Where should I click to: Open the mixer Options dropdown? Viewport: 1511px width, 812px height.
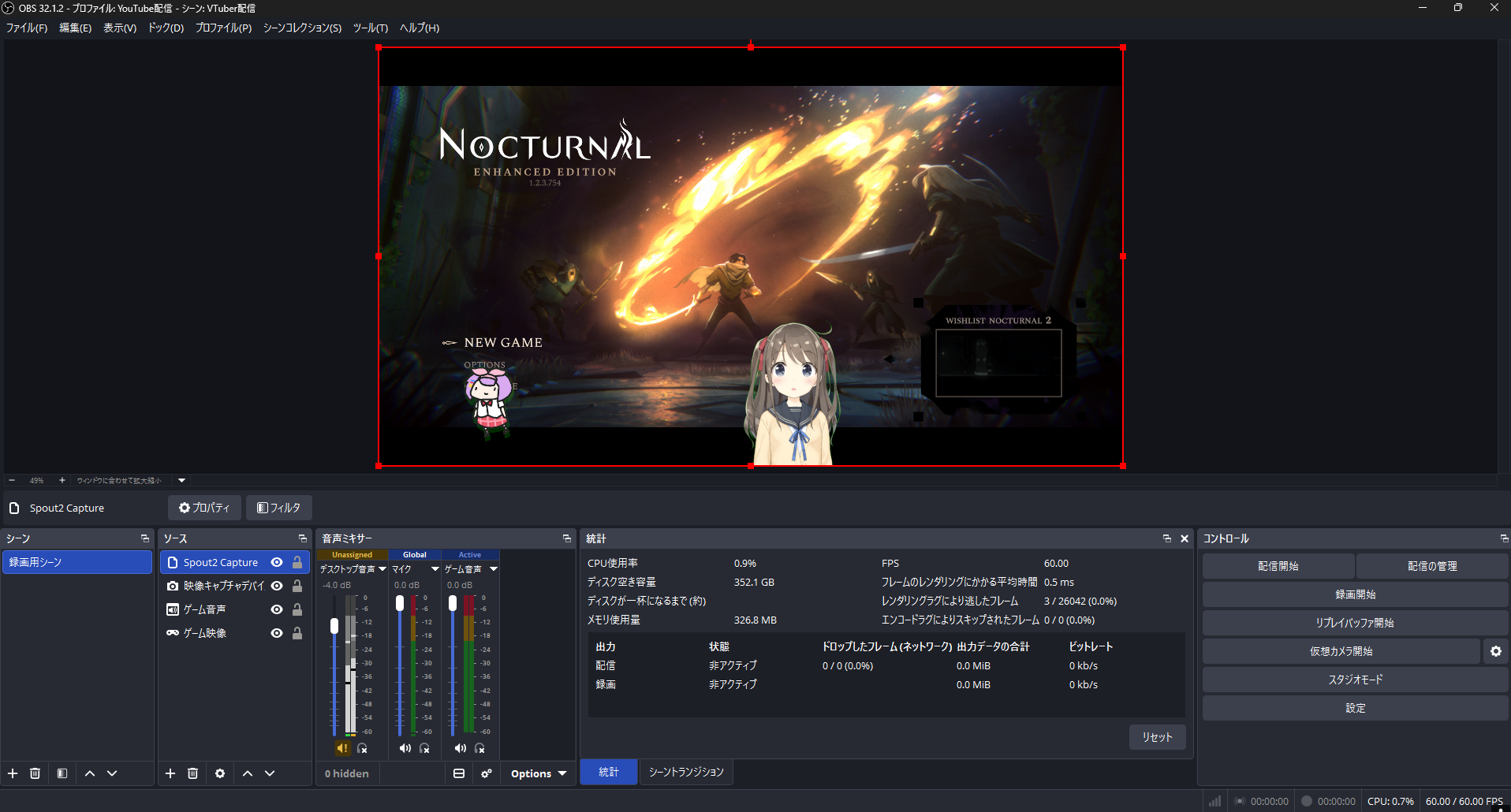coord(539,773)
